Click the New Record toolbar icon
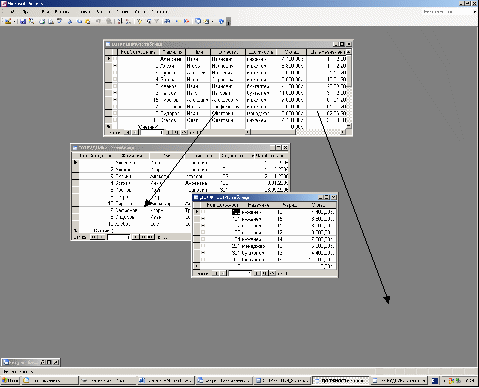Screen dimensions: 479x388 178,21
